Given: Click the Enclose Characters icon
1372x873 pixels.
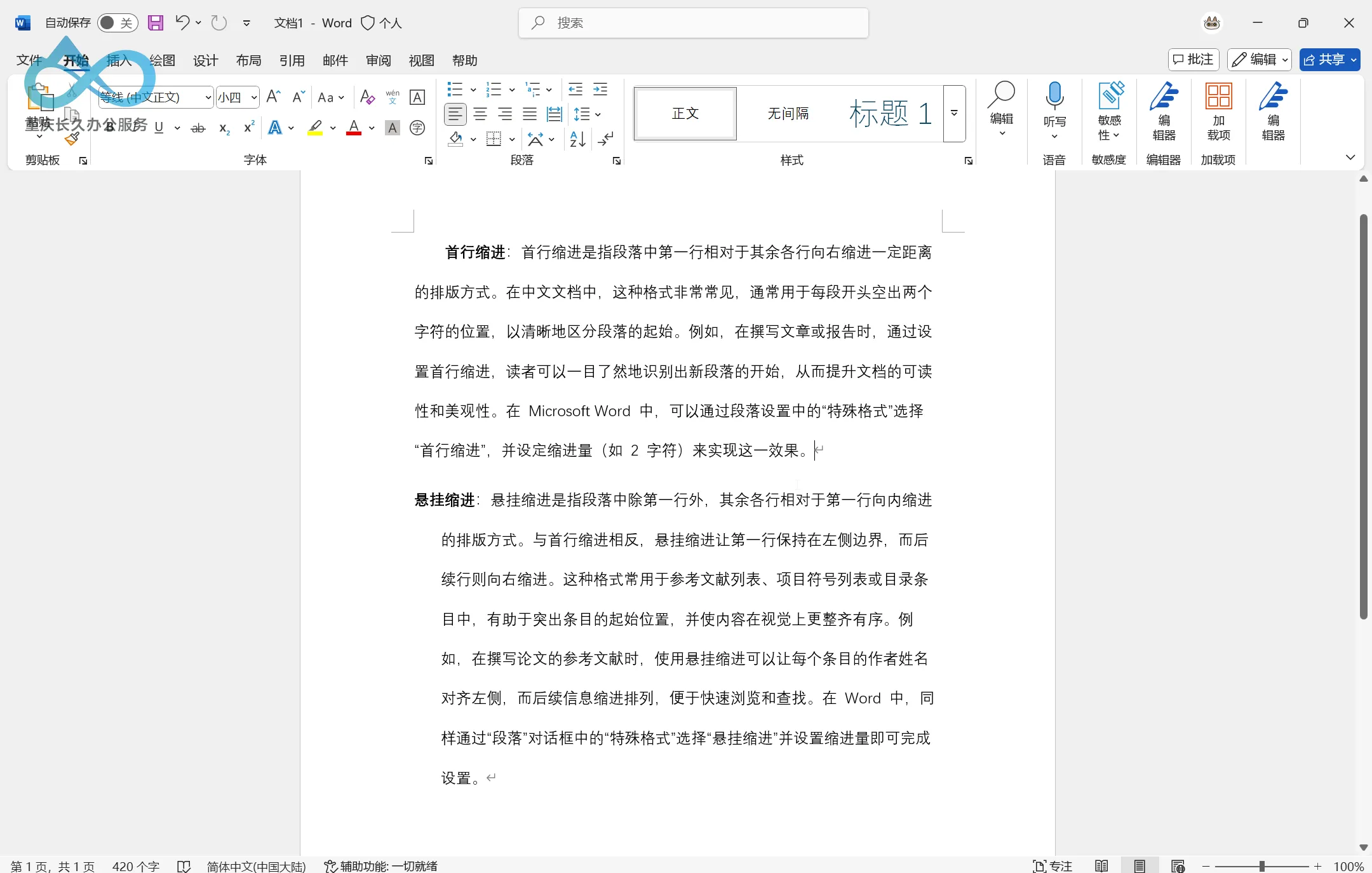Looking at the screenshot, I should (417, 128).
